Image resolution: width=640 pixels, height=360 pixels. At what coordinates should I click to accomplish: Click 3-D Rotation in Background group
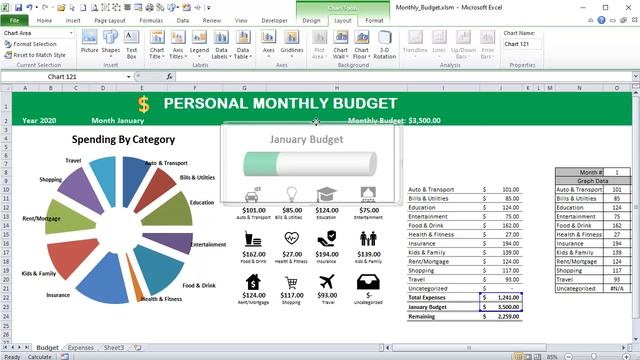[384, 44]
